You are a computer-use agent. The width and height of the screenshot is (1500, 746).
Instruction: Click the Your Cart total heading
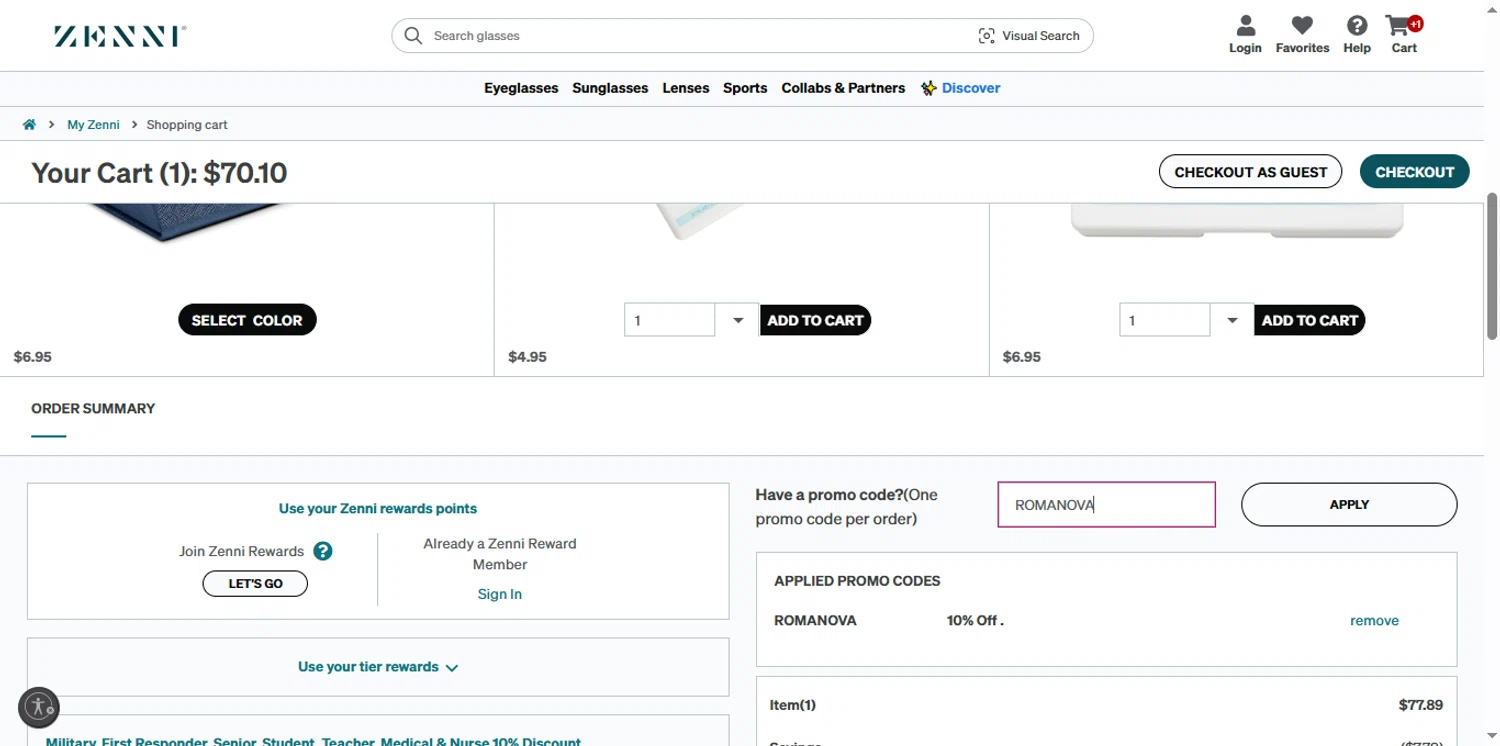point(159,173)
